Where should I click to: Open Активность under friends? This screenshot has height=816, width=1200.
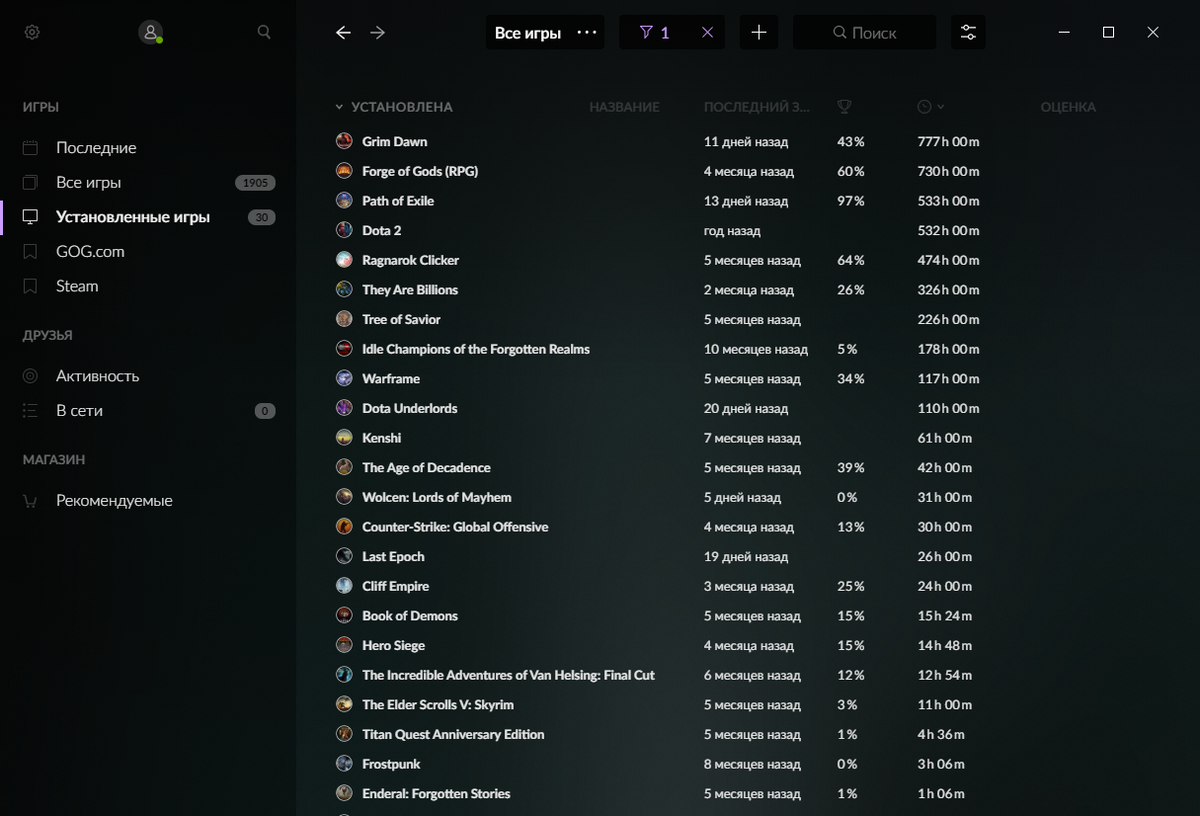click(98, 376)
